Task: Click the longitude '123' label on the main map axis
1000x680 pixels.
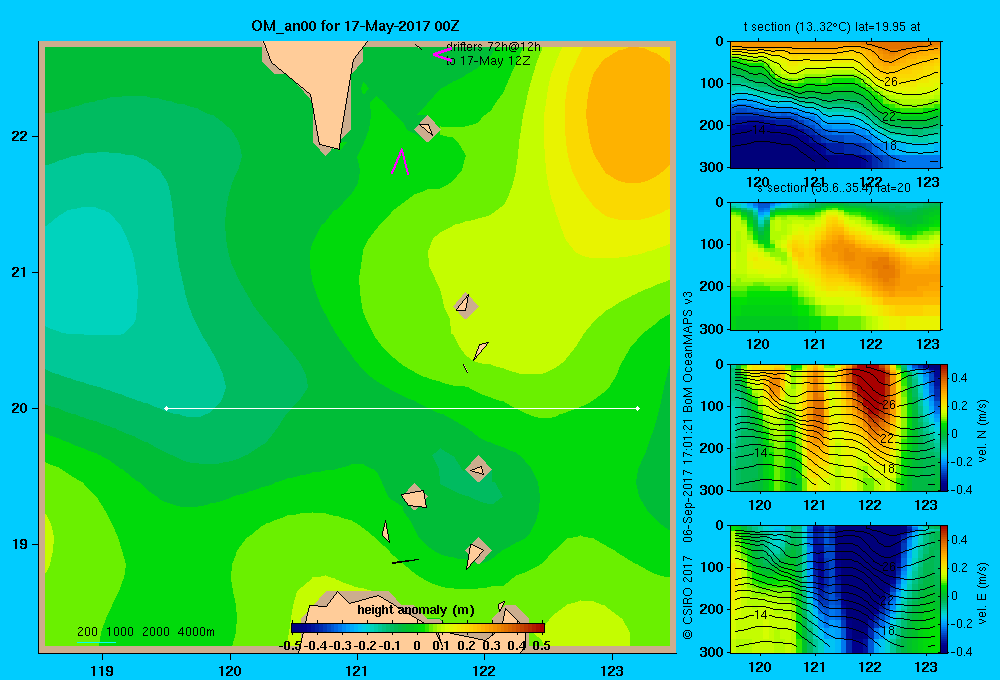Action: (x=612, y=670)
